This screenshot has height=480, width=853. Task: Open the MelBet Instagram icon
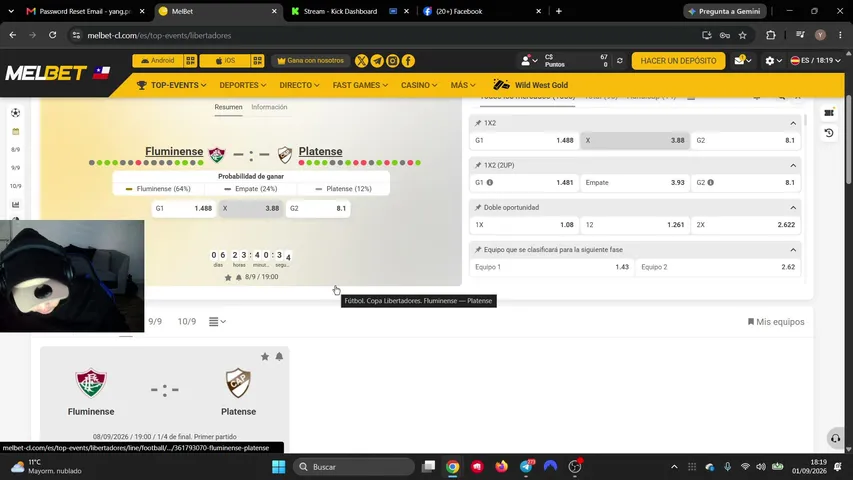click(393, 61)
